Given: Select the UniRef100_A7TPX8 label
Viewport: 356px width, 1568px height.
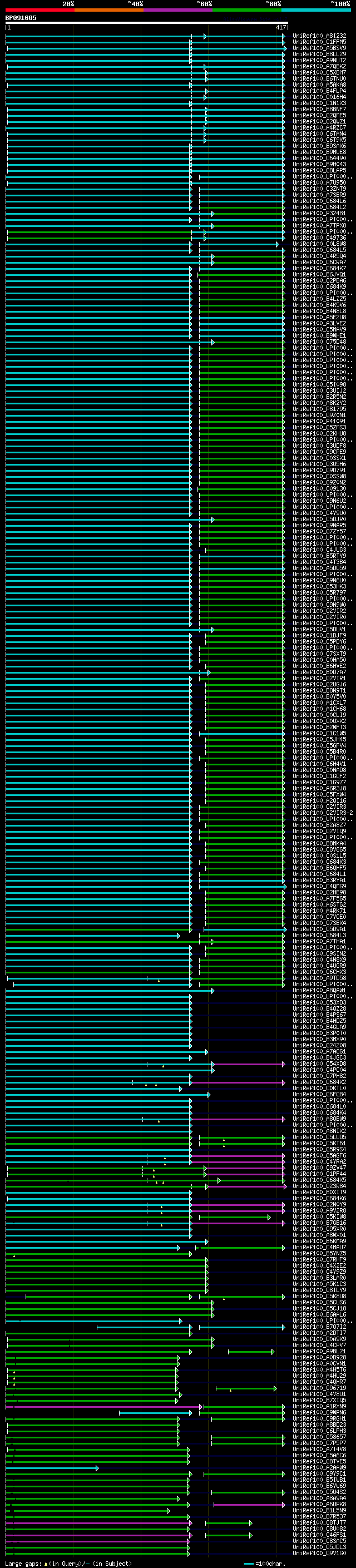Looking at the screenshot, I should pos(319,226).
